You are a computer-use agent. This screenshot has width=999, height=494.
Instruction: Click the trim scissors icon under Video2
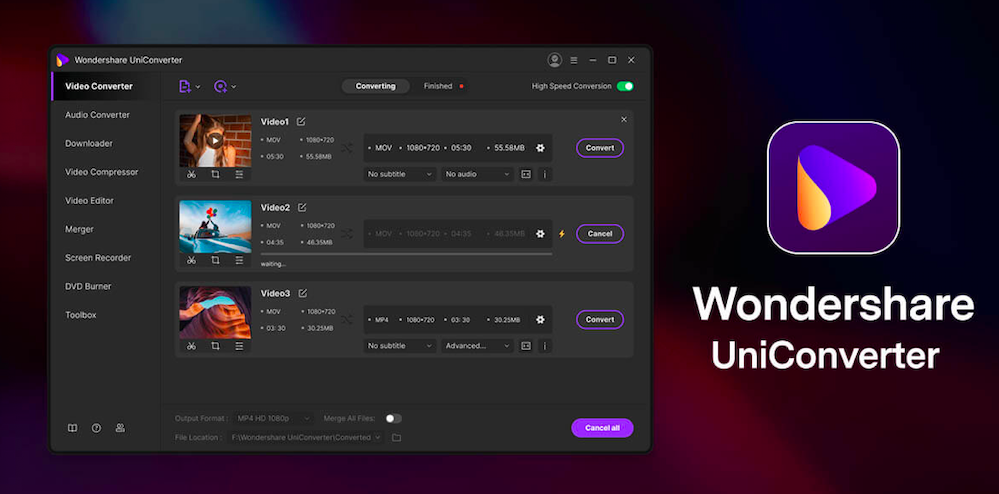click(x=191, y=260)
